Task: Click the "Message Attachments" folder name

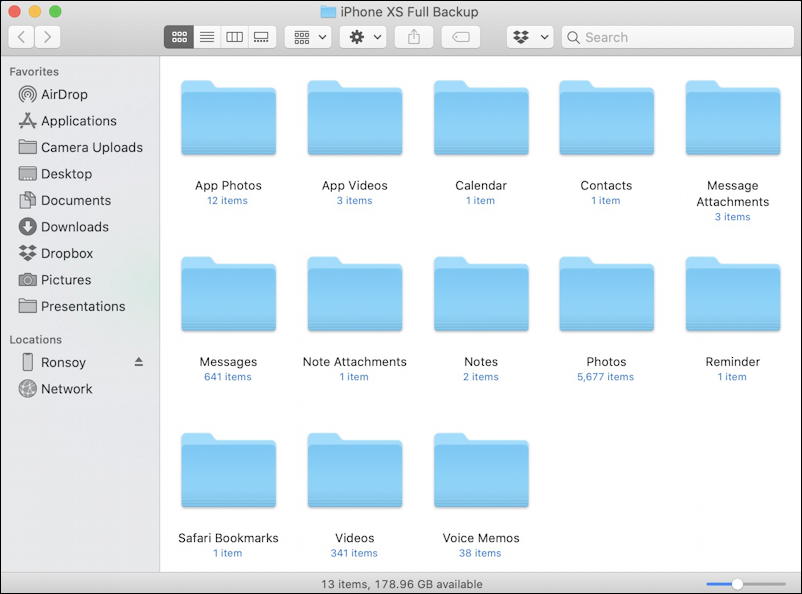Action: (x=732, y=193)
